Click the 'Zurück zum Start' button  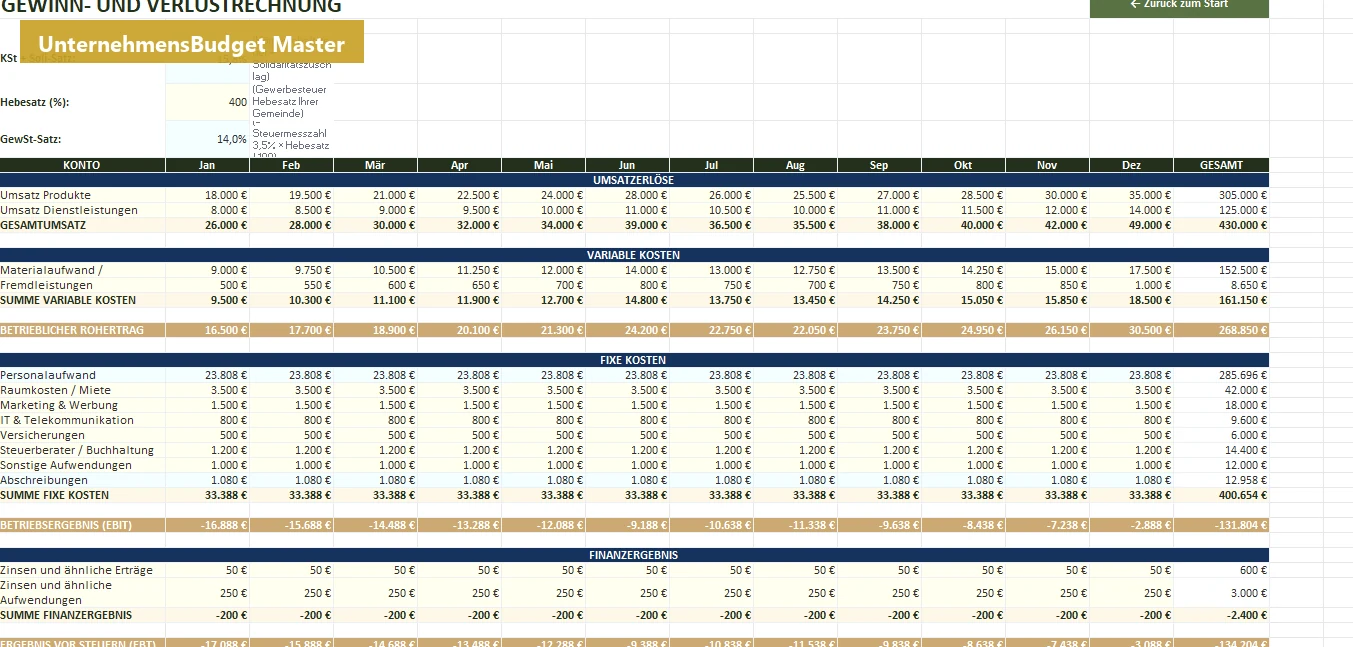1179,7
